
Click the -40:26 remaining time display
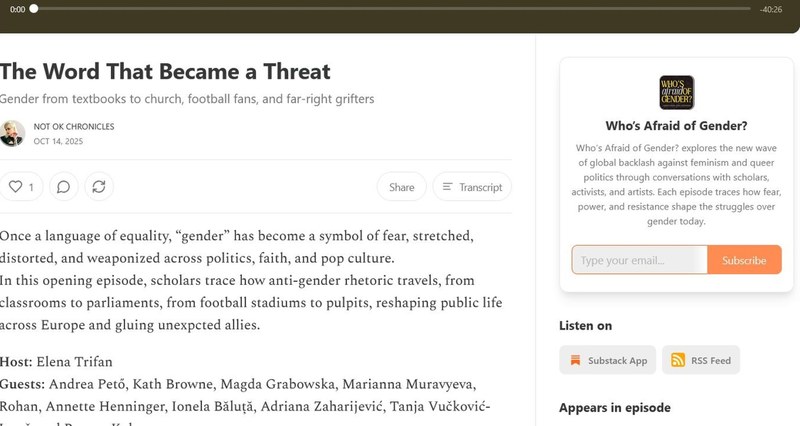[x=770, y=9]
